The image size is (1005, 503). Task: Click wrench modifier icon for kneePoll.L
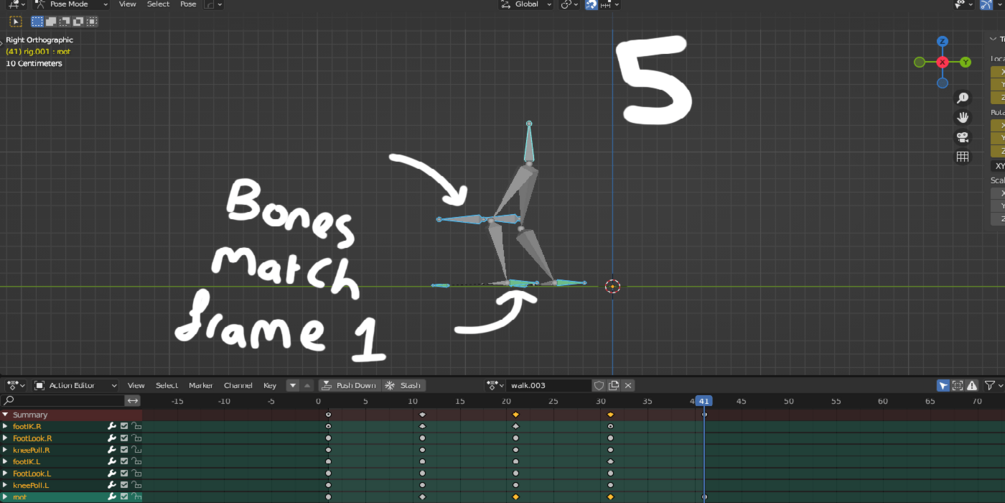(112, 485)
